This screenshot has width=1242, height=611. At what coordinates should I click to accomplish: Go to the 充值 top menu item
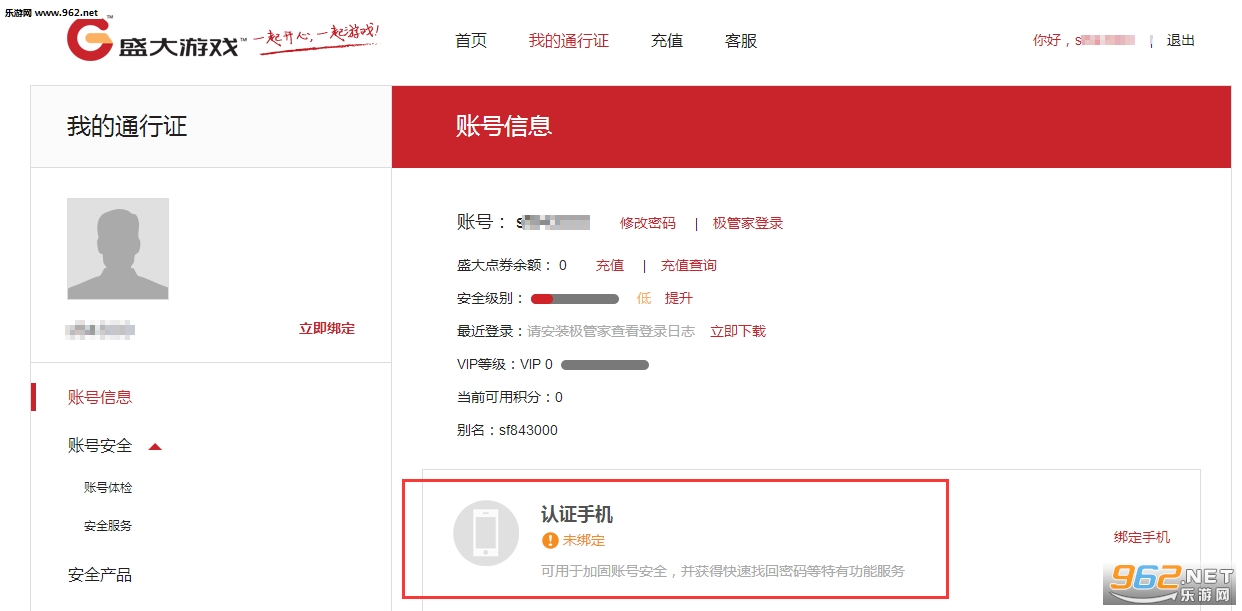[667, 41]
